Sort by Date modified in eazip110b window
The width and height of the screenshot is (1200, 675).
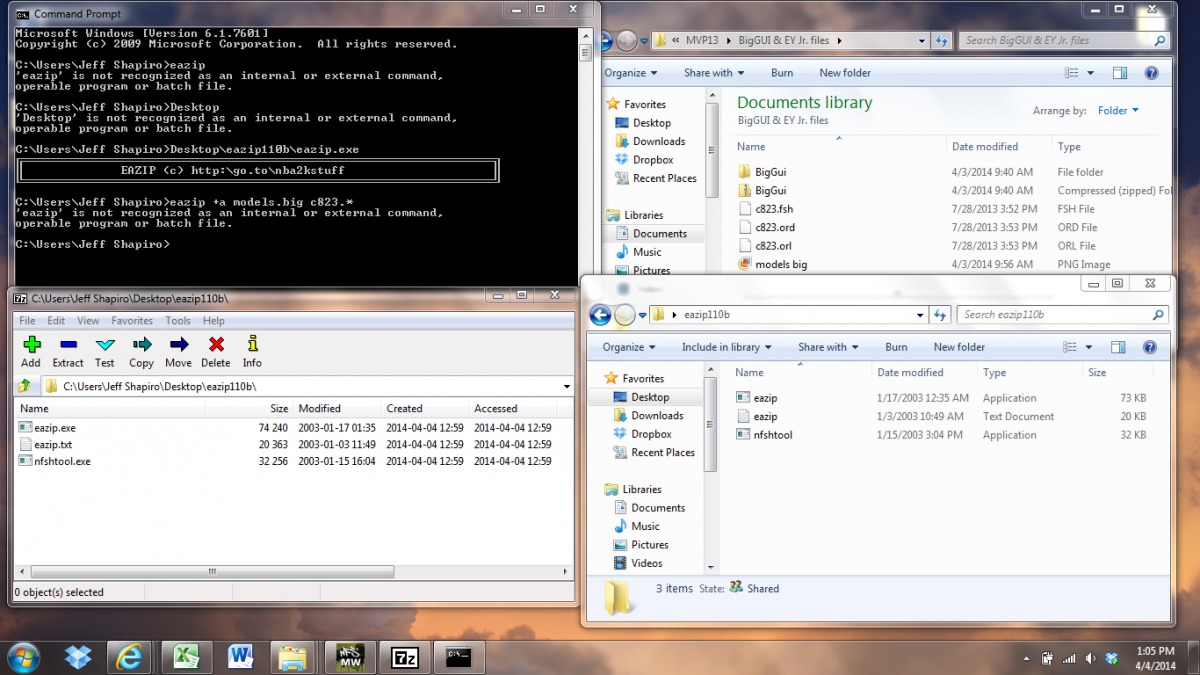[x=909, y=373]
